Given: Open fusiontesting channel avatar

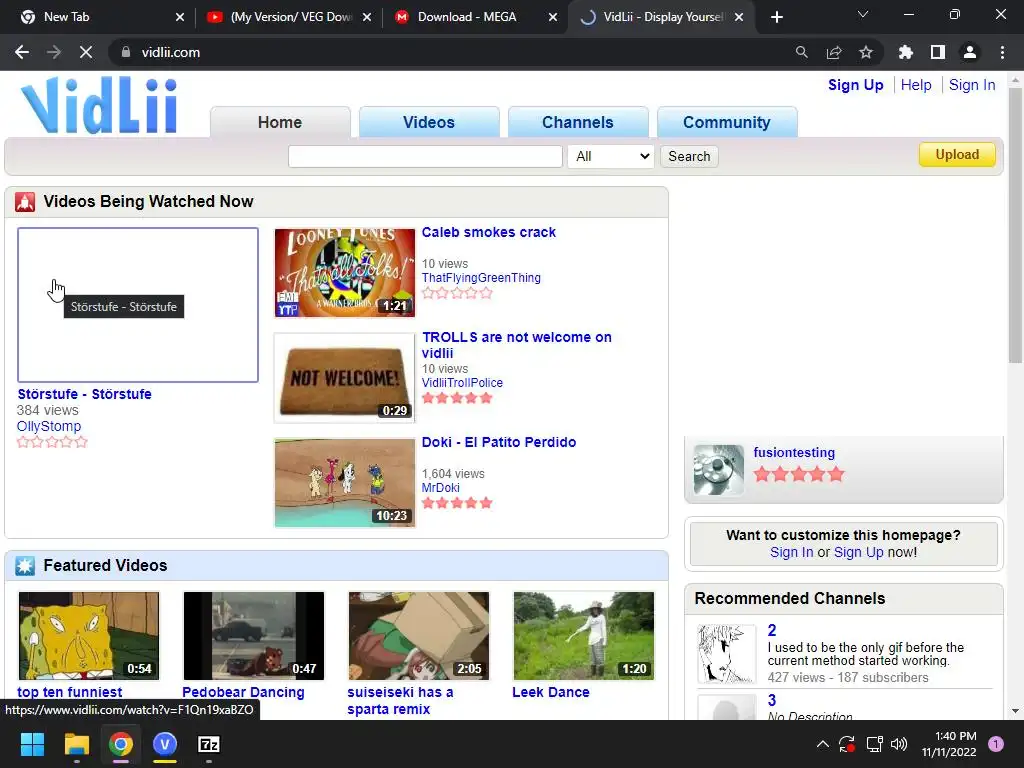Looking at the screenshot, I should point(718,470).
